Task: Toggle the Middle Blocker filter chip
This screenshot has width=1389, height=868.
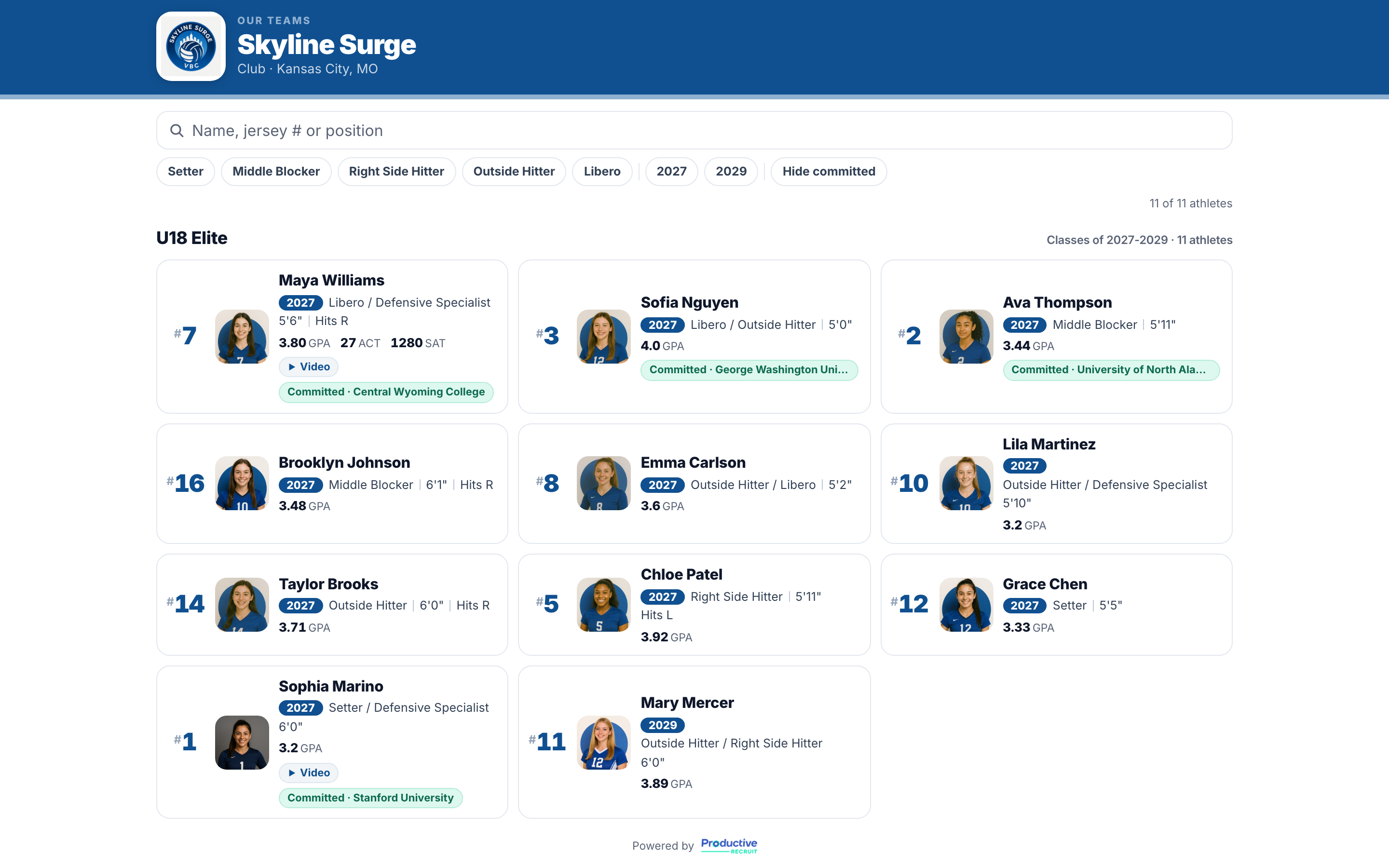Action: [276, 172]
